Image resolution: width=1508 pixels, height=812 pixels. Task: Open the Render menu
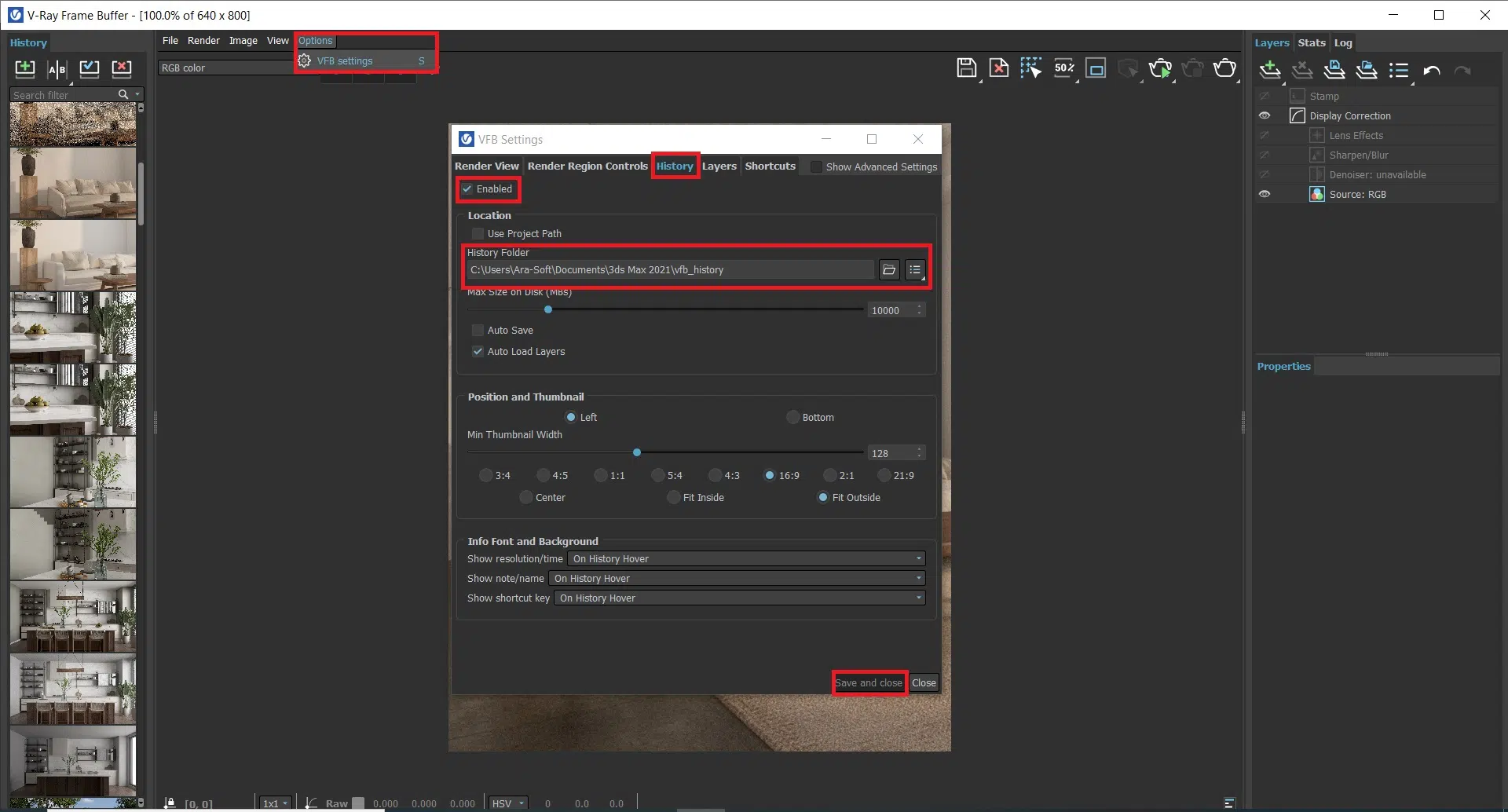[x=203, y=41]
